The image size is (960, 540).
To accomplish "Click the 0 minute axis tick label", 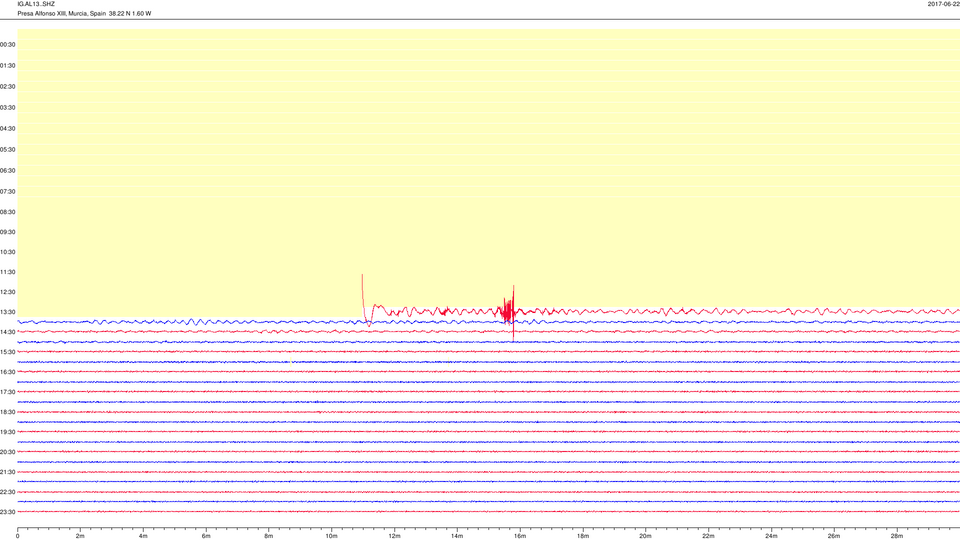I will [18, 536].
